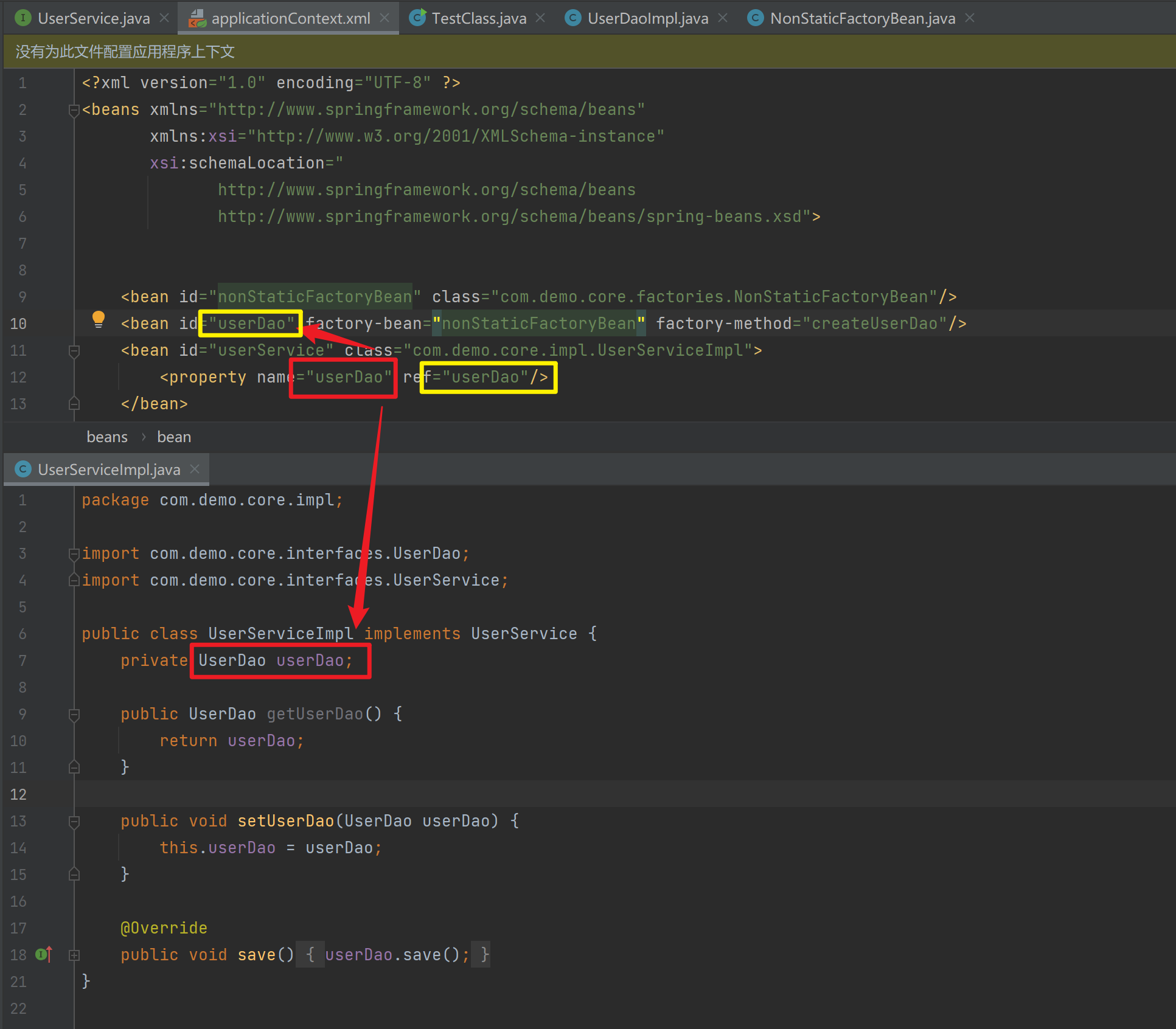
Task: Collapse the userService bean fold marker
Action: point(74,351)
